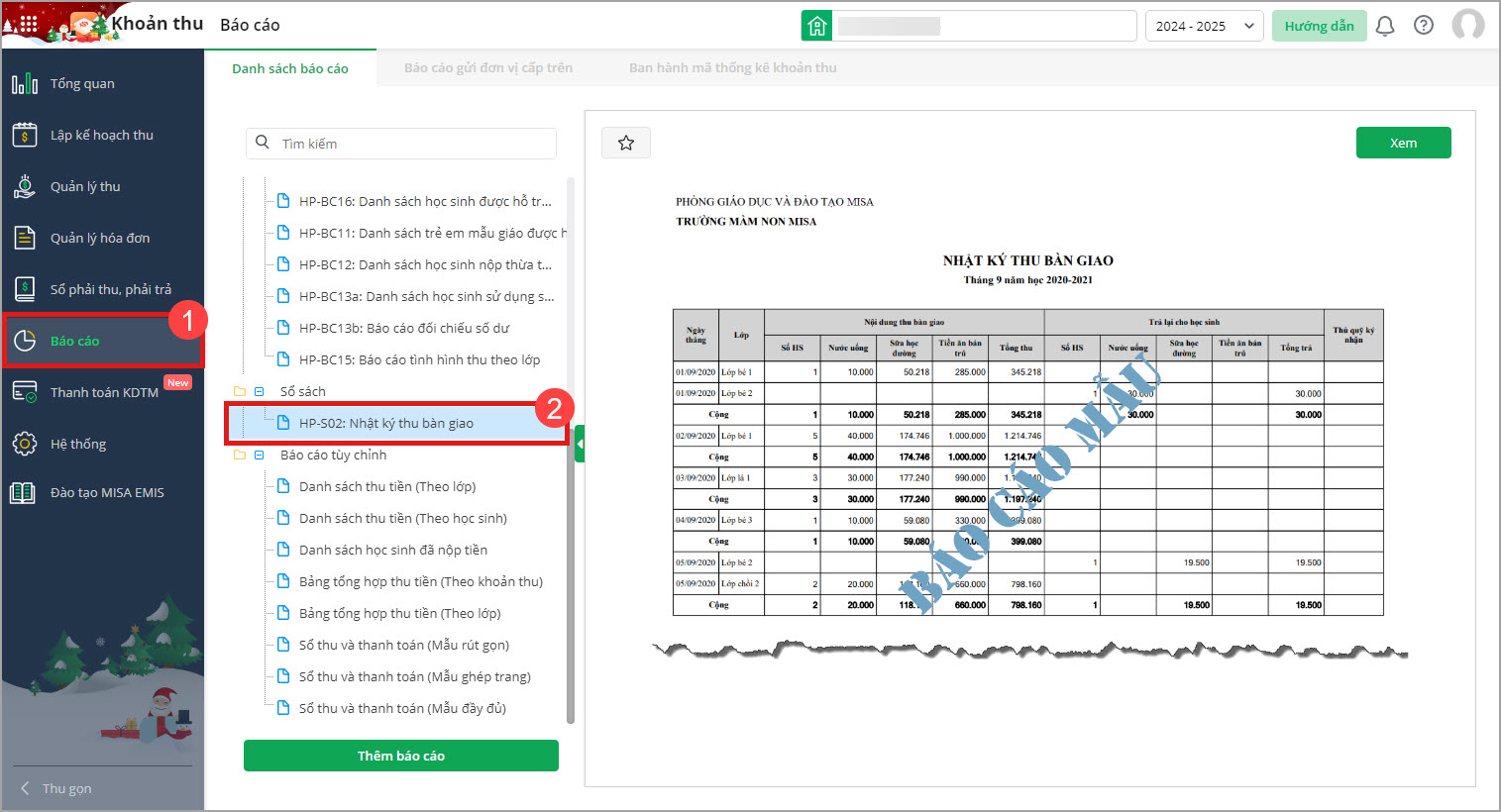Click the document icon beside HP-S02

pyautogui.click(x=283, y=423)
